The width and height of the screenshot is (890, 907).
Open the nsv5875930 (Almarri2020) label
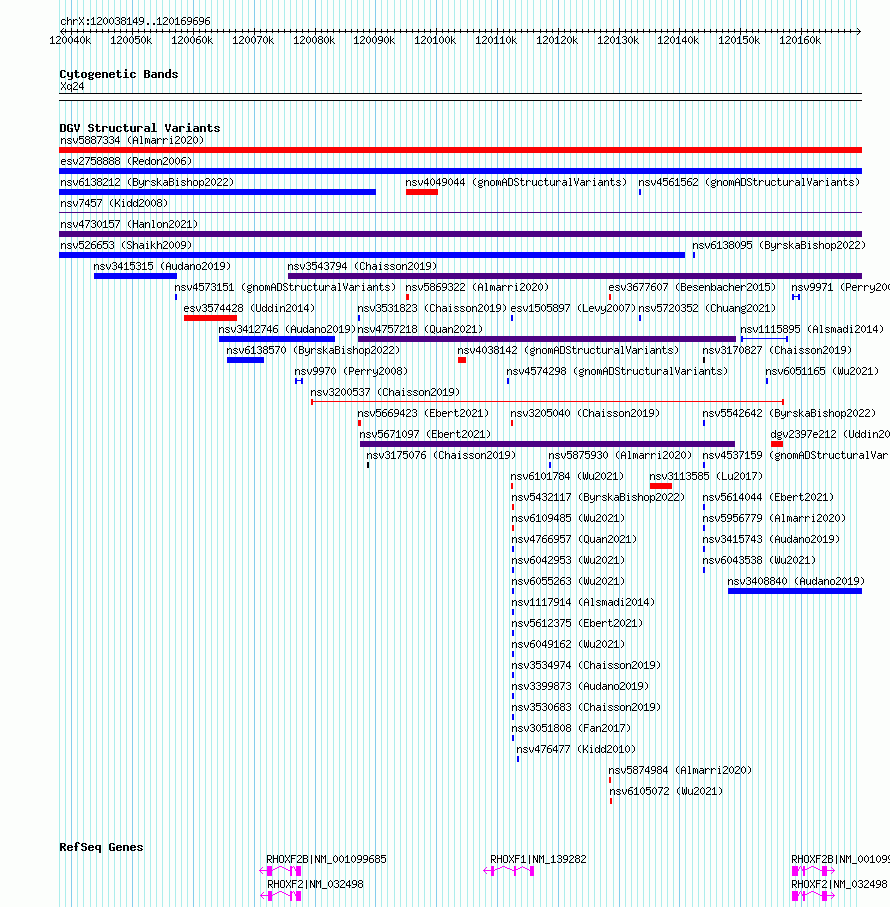tap(620, 456)
